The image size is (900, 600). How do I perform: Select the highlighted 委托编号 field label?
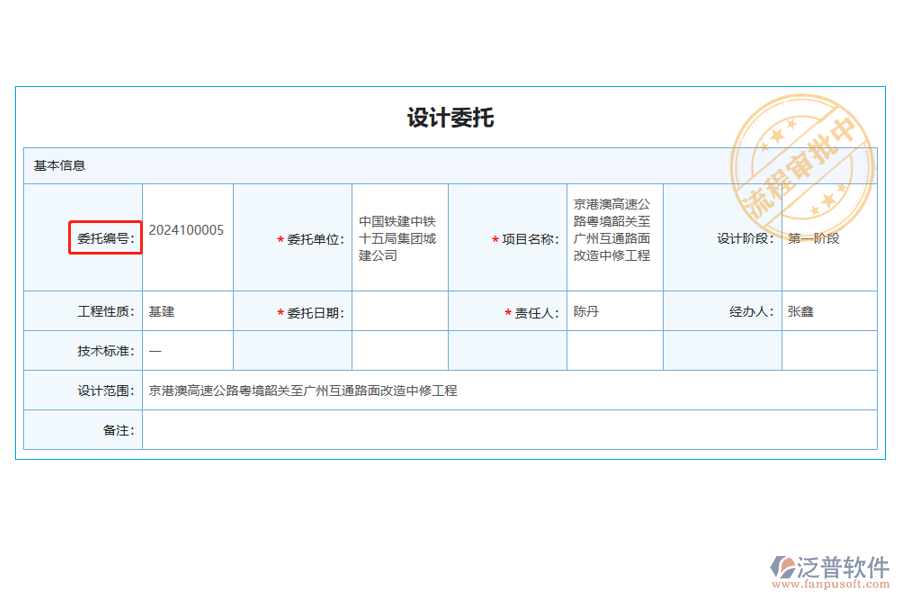(x=104, y=238)
